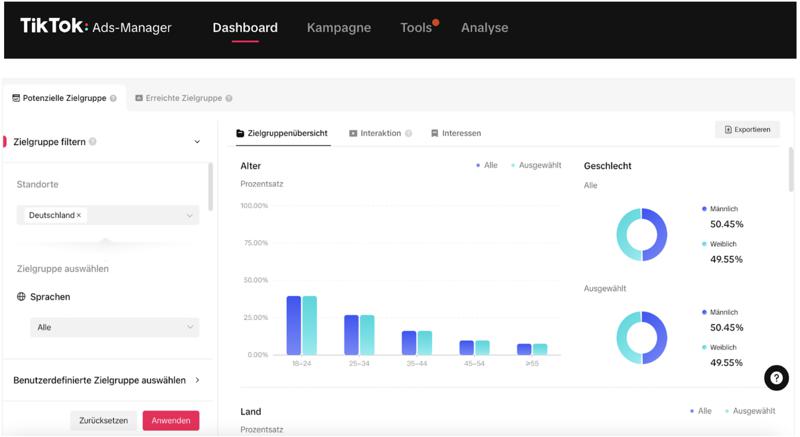The width and height of the screenshot is (800, 437).
Task: Toggle Weiblich legend in the Ausgewählt donut
Action: pos(719,347)
